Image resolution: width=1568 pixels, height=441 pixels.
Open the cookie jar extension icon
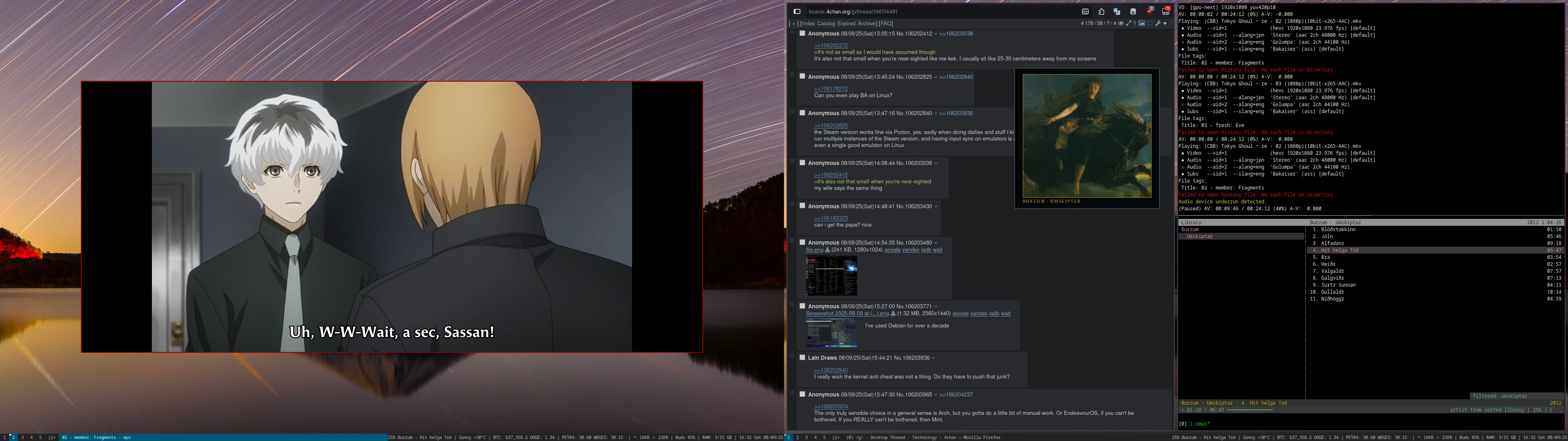click(x=1133, y=11)
